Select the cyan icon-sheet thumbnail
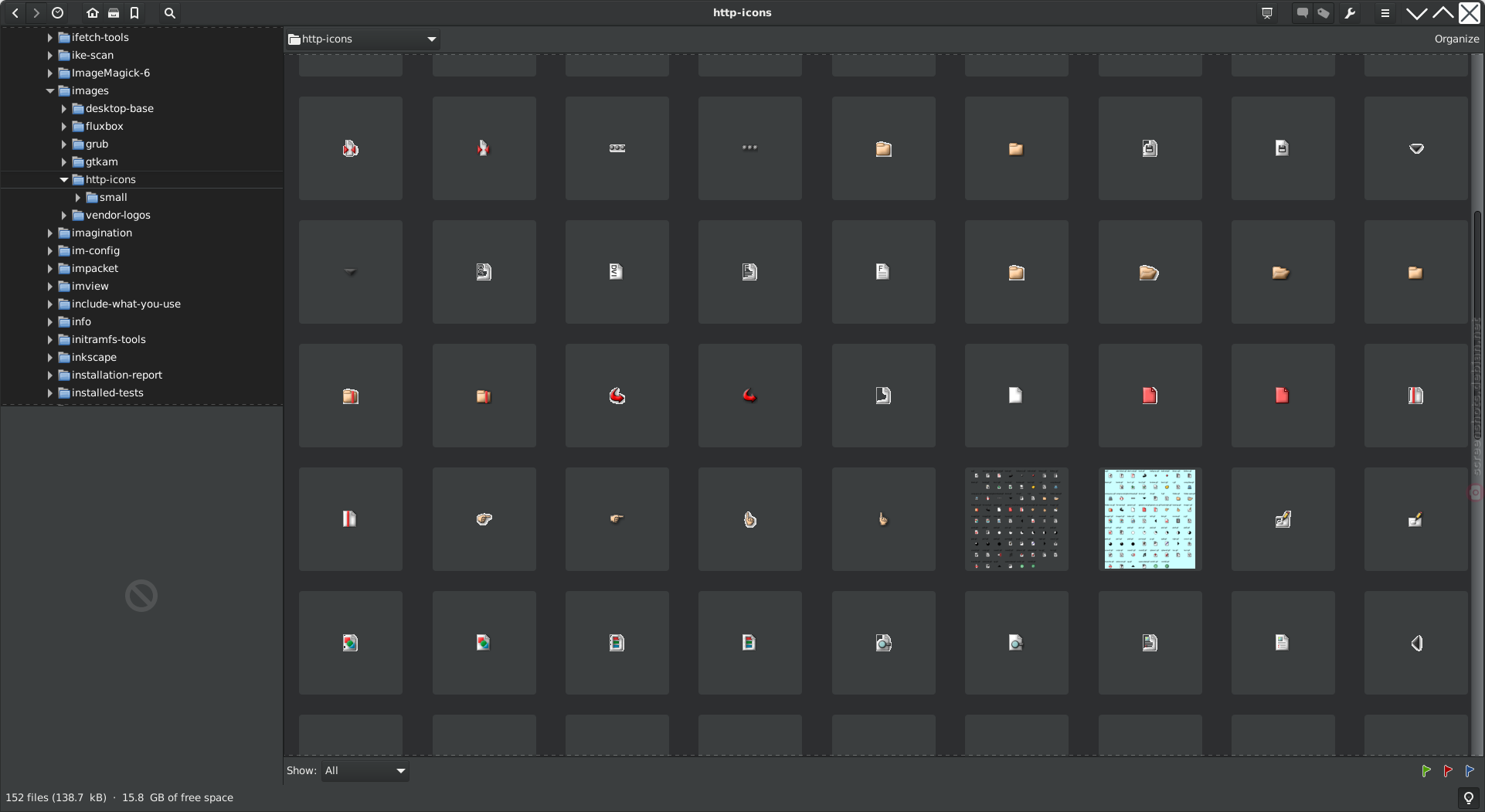 click(x=1150, y=519)
